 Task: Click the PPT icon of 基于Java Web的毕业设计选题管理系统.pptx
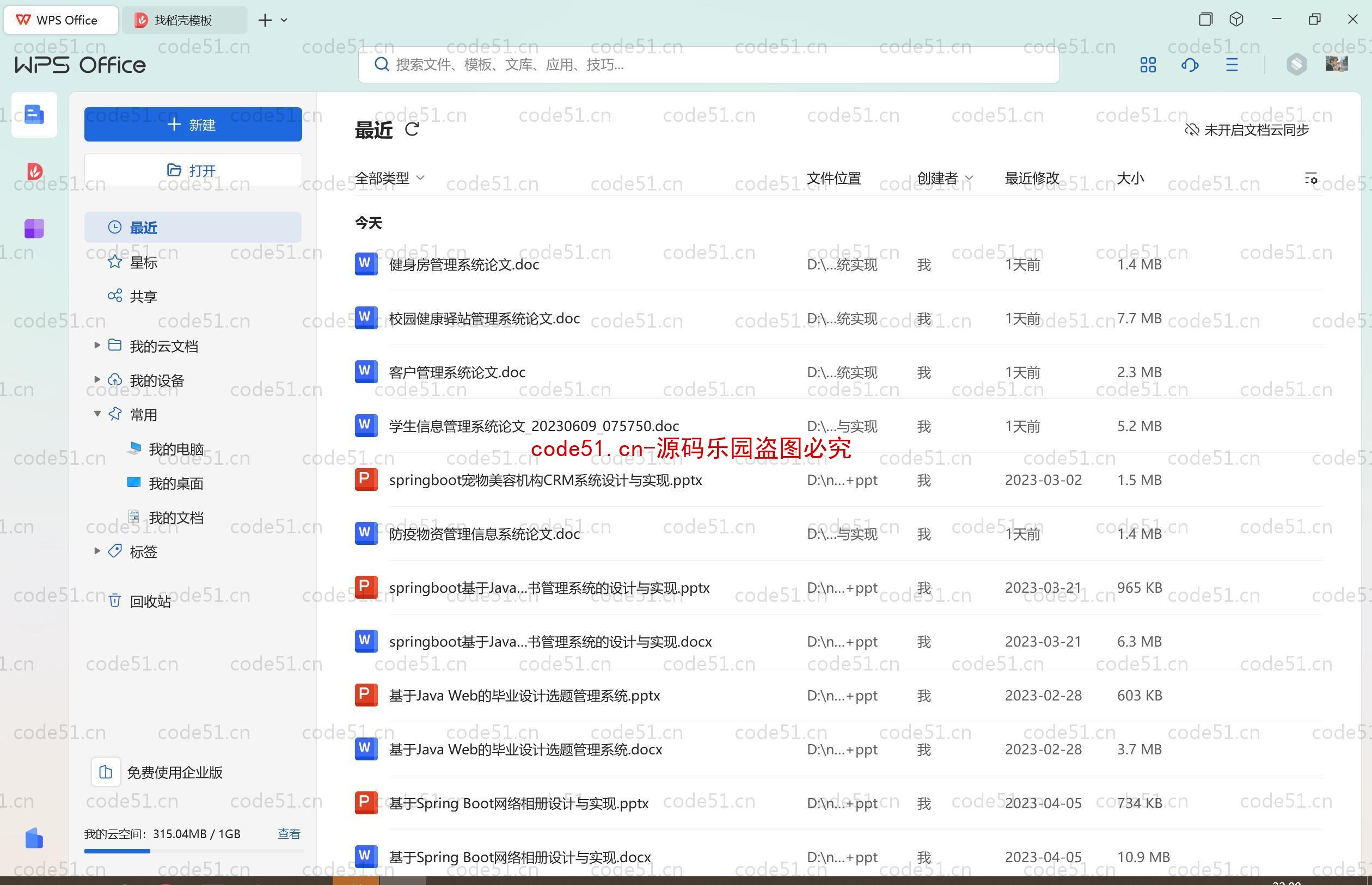366,695
